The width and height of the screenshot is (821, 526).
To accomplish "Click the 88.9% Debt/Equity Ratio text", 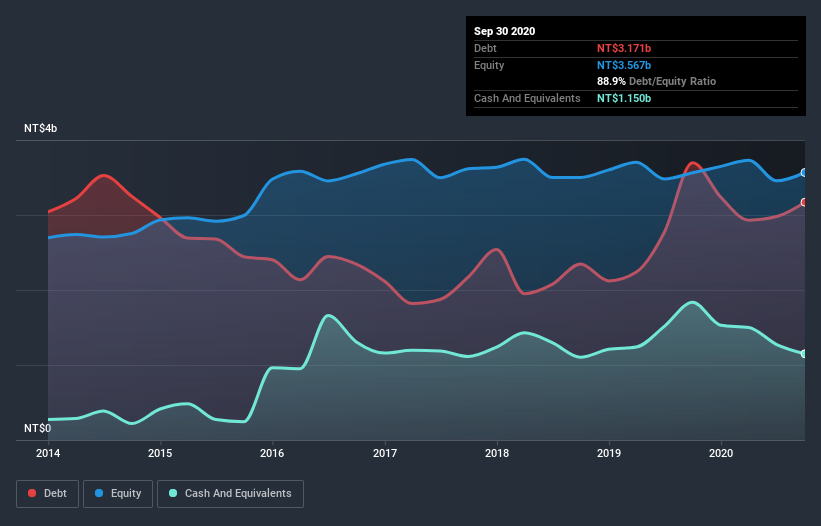I will coord(656,81).
